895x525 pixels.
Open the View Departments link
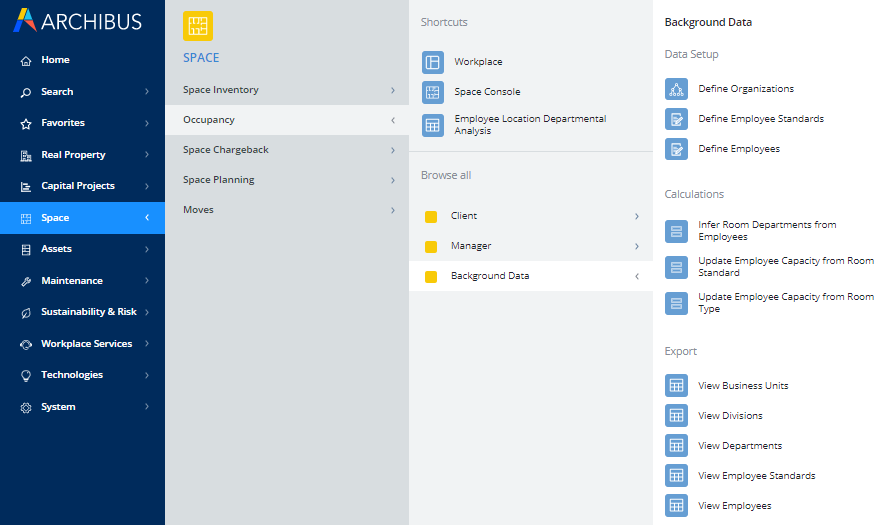[x=740, y=446]
